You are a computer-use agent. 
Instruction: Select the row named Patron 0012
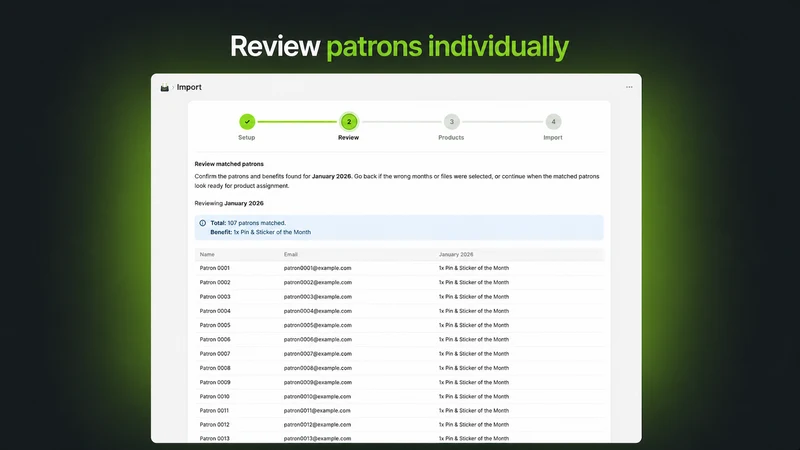(x=399, y=424)
